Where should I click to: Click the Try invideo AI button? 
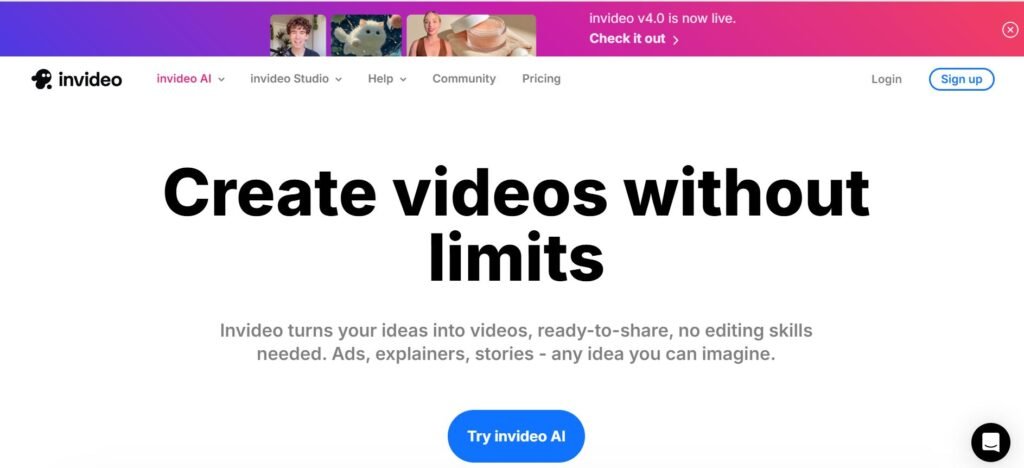[x=516, y=436]
